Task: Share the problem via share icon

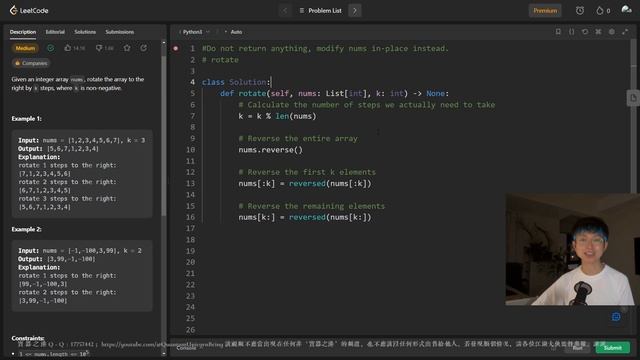Action: pyautogui.click(x=144, y=48)
